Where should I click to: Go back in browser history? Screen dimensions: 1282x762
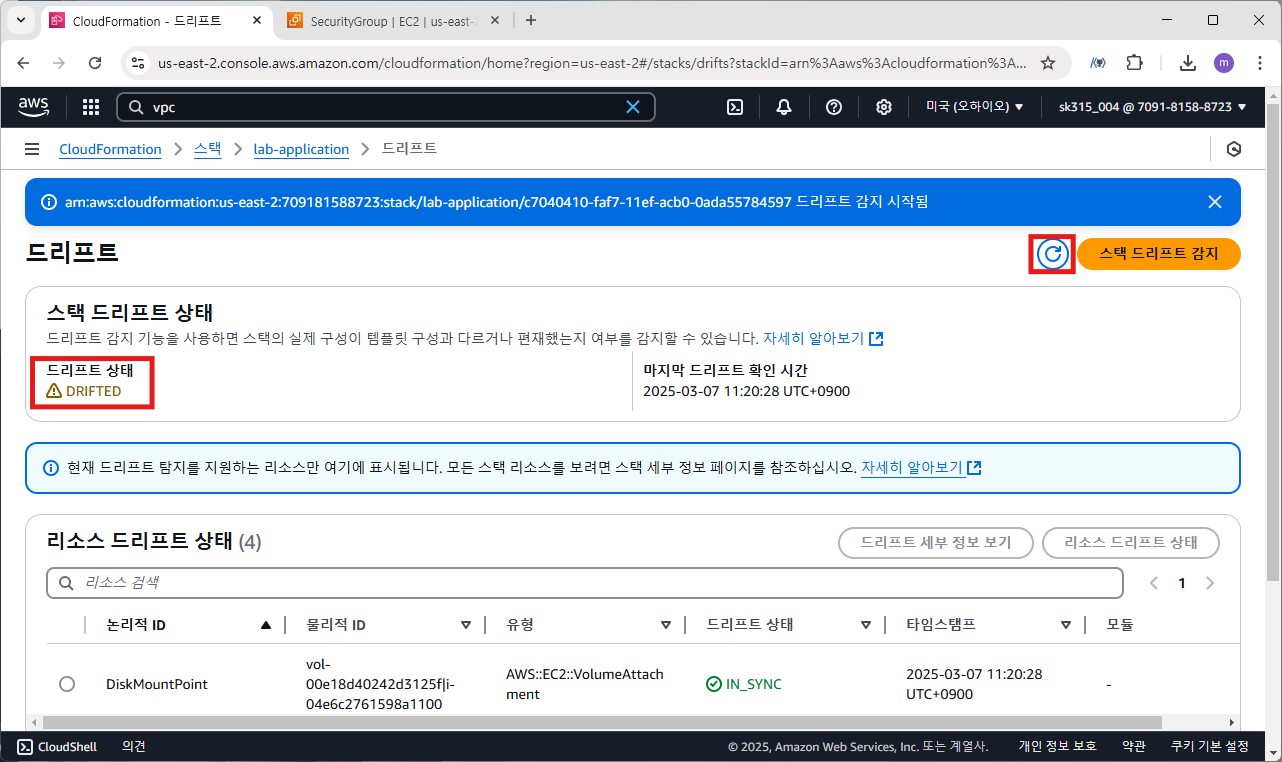point(23,63)
